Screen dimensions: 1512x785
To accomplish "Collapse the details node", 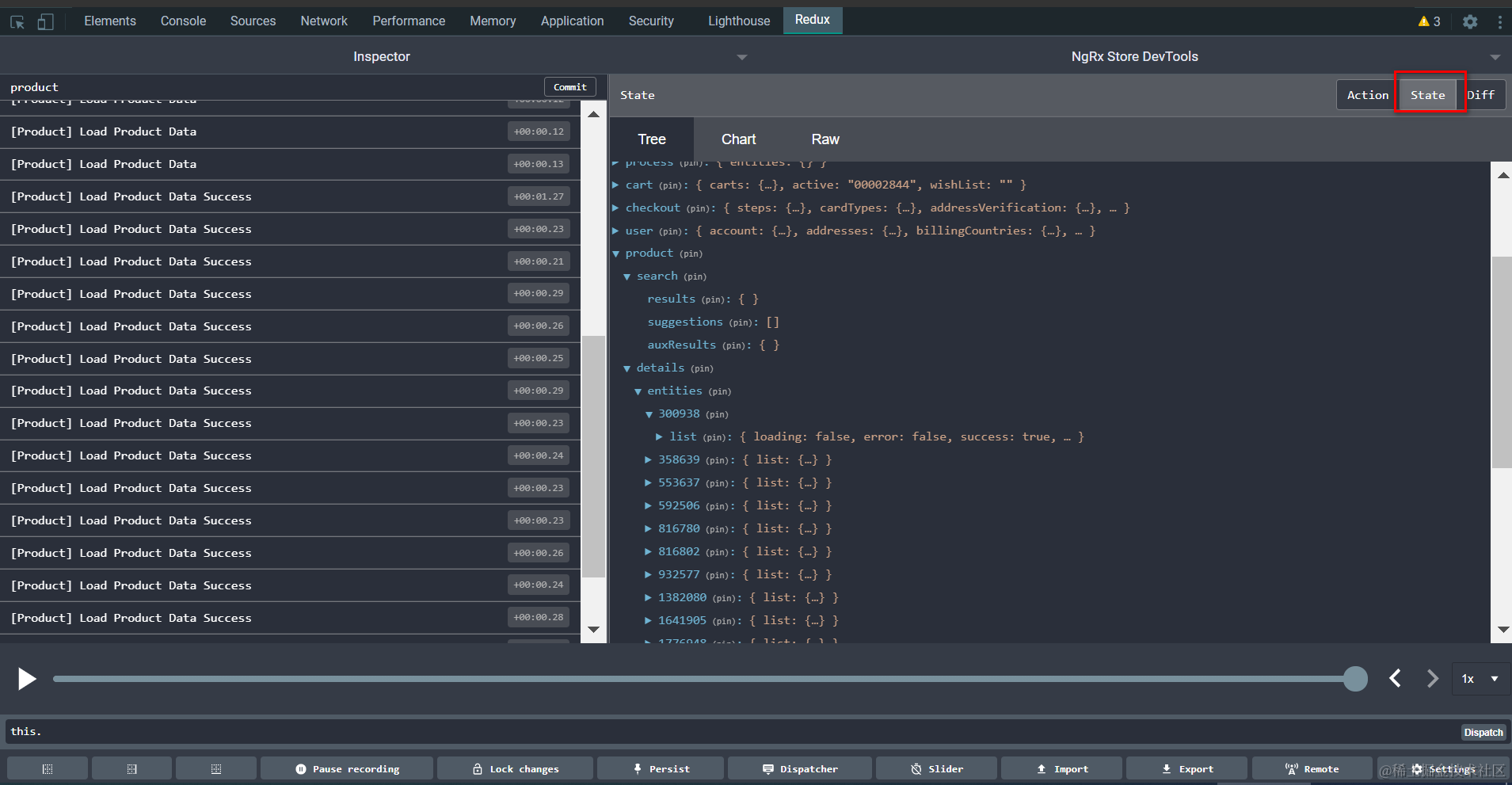I will pos(627,368).
